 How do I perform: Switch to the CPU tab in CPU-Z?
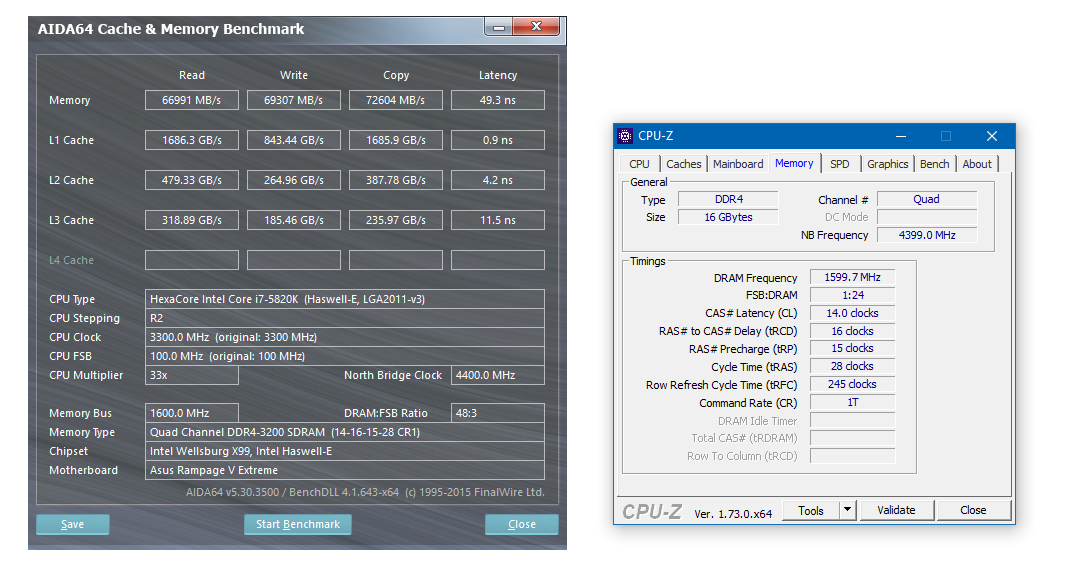point(639,164)
